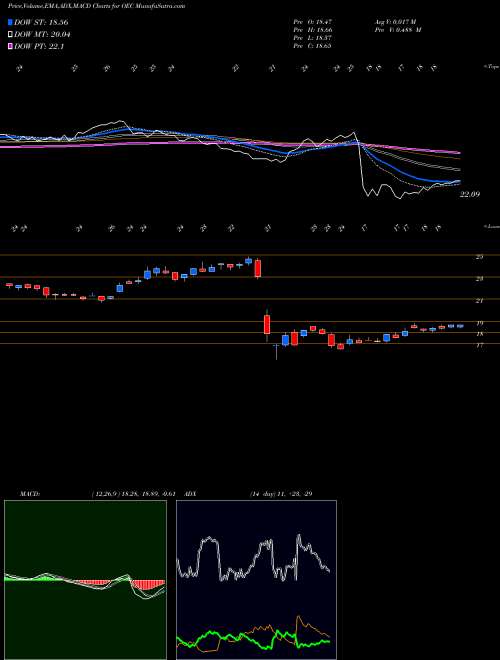Image resolution: width=500 pixels, height=660 pixels.
Task: Click the ADX panel title
Action: [191, 493]
